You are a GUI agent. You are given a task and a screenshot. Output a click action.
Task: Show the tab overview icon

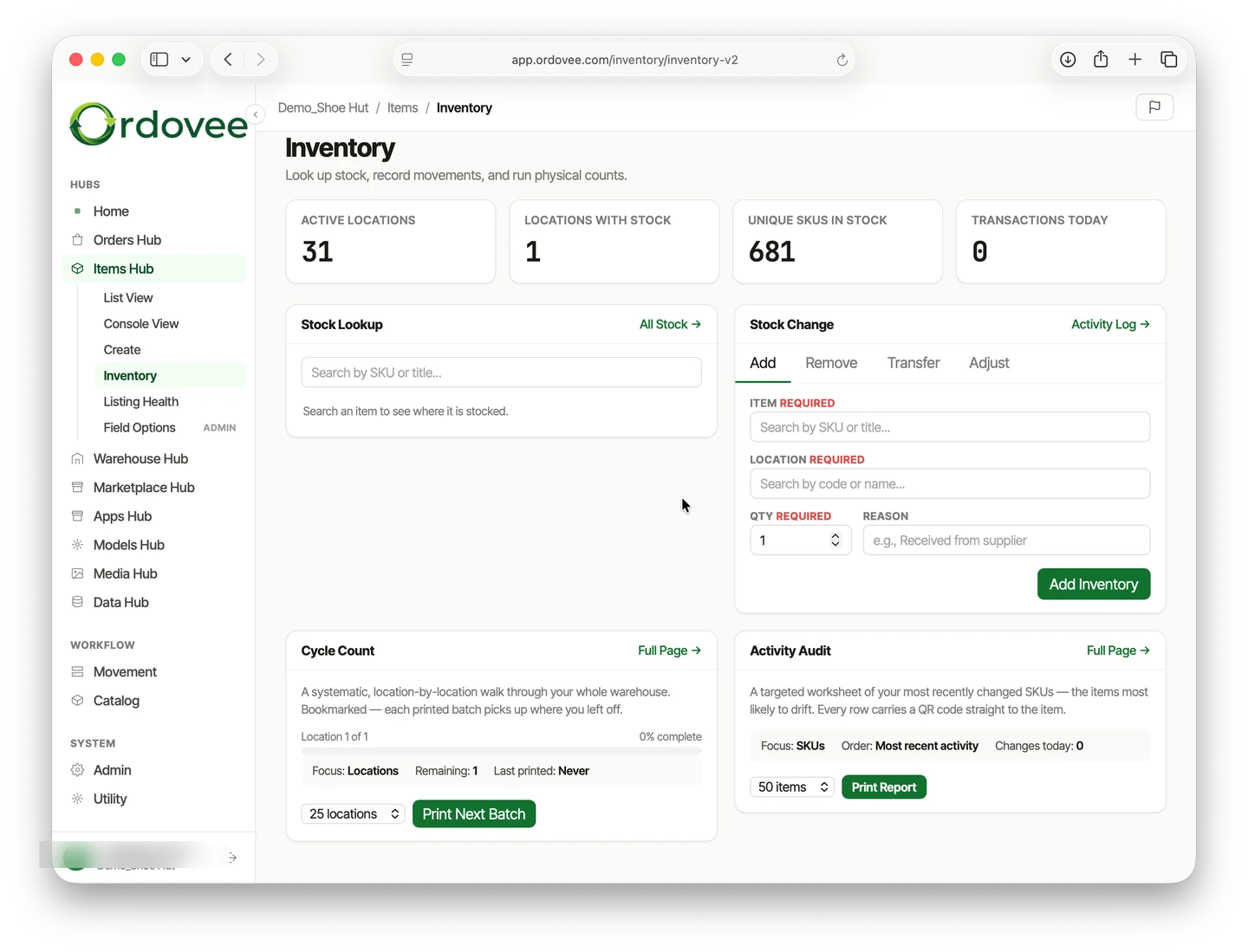(1168, 60)
